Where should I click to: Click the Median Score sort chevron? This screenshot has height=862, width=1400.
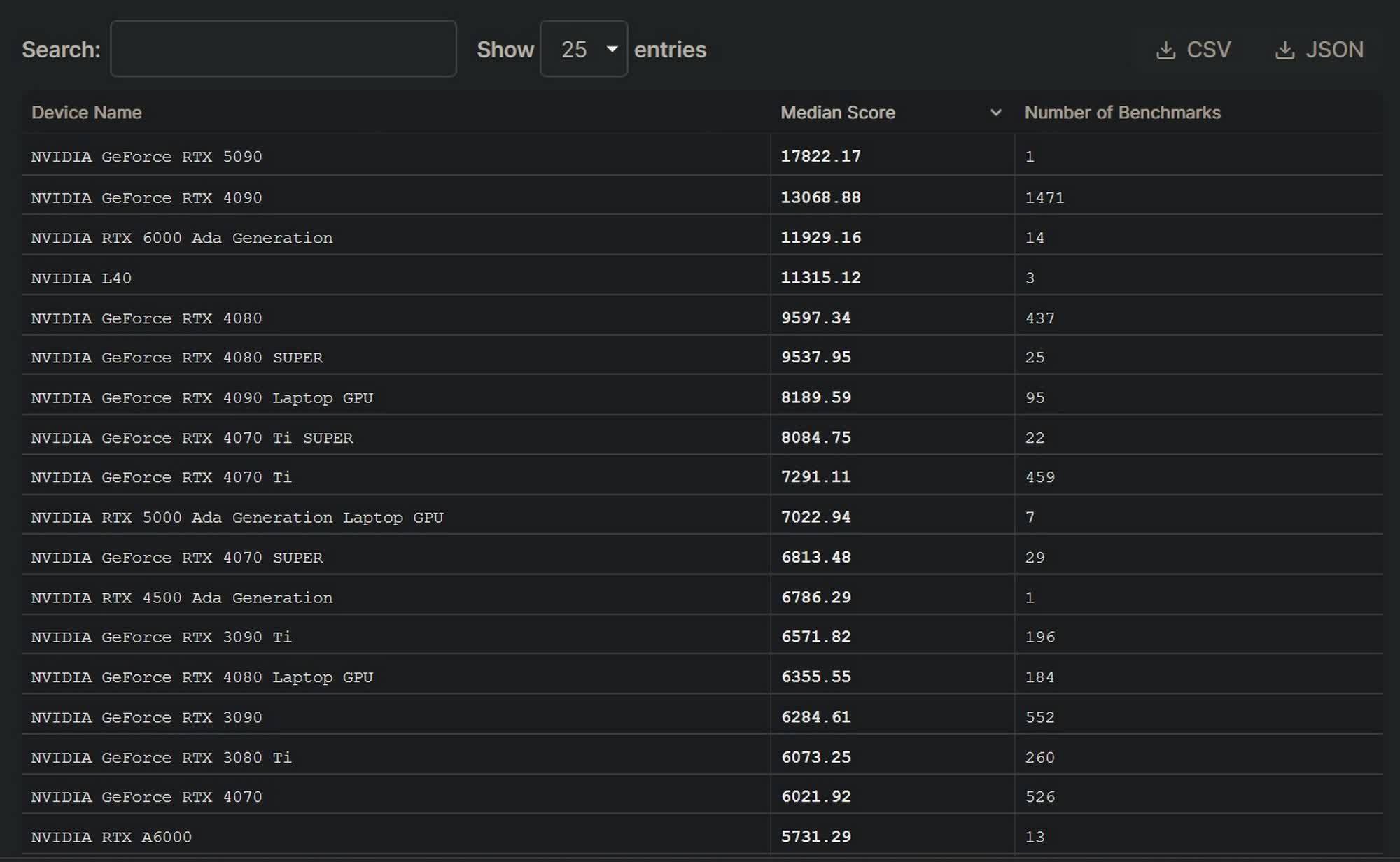tap(995, 113)
